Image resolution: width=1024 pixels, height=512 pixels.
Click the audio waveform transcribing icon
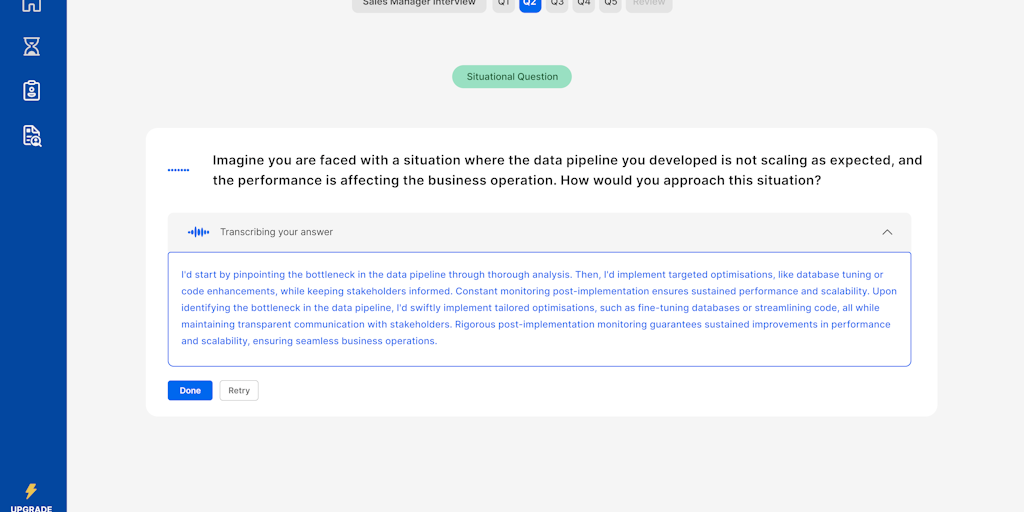point(199,232)
